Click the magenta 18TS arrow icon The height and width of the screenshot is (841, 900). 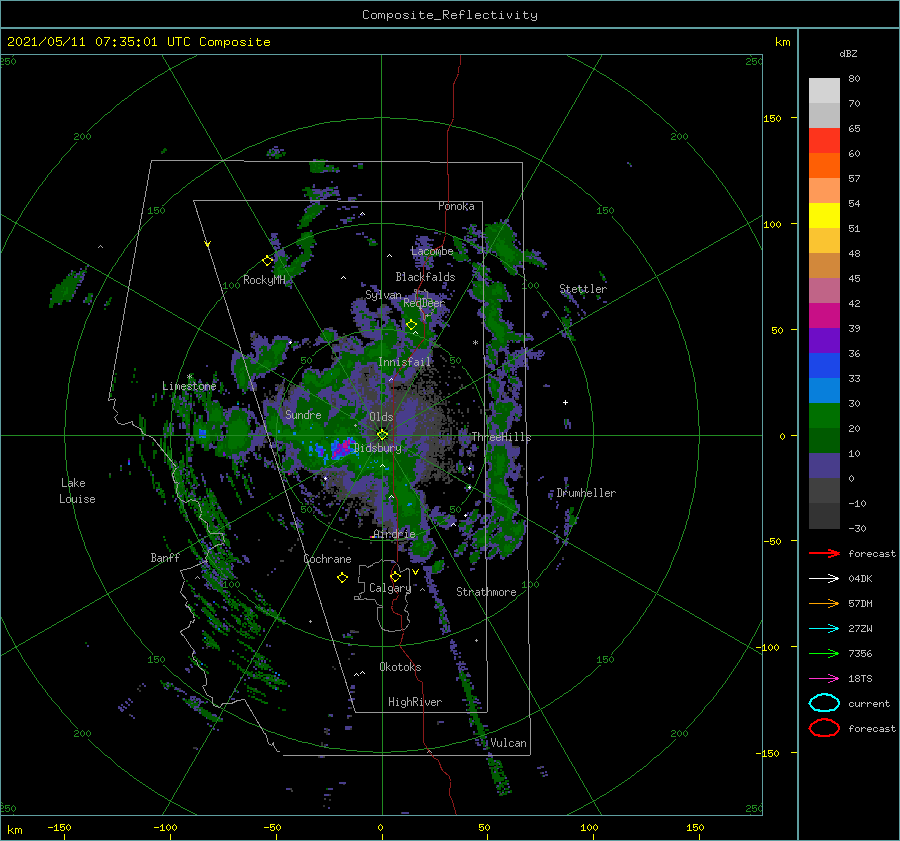(824, 678)
